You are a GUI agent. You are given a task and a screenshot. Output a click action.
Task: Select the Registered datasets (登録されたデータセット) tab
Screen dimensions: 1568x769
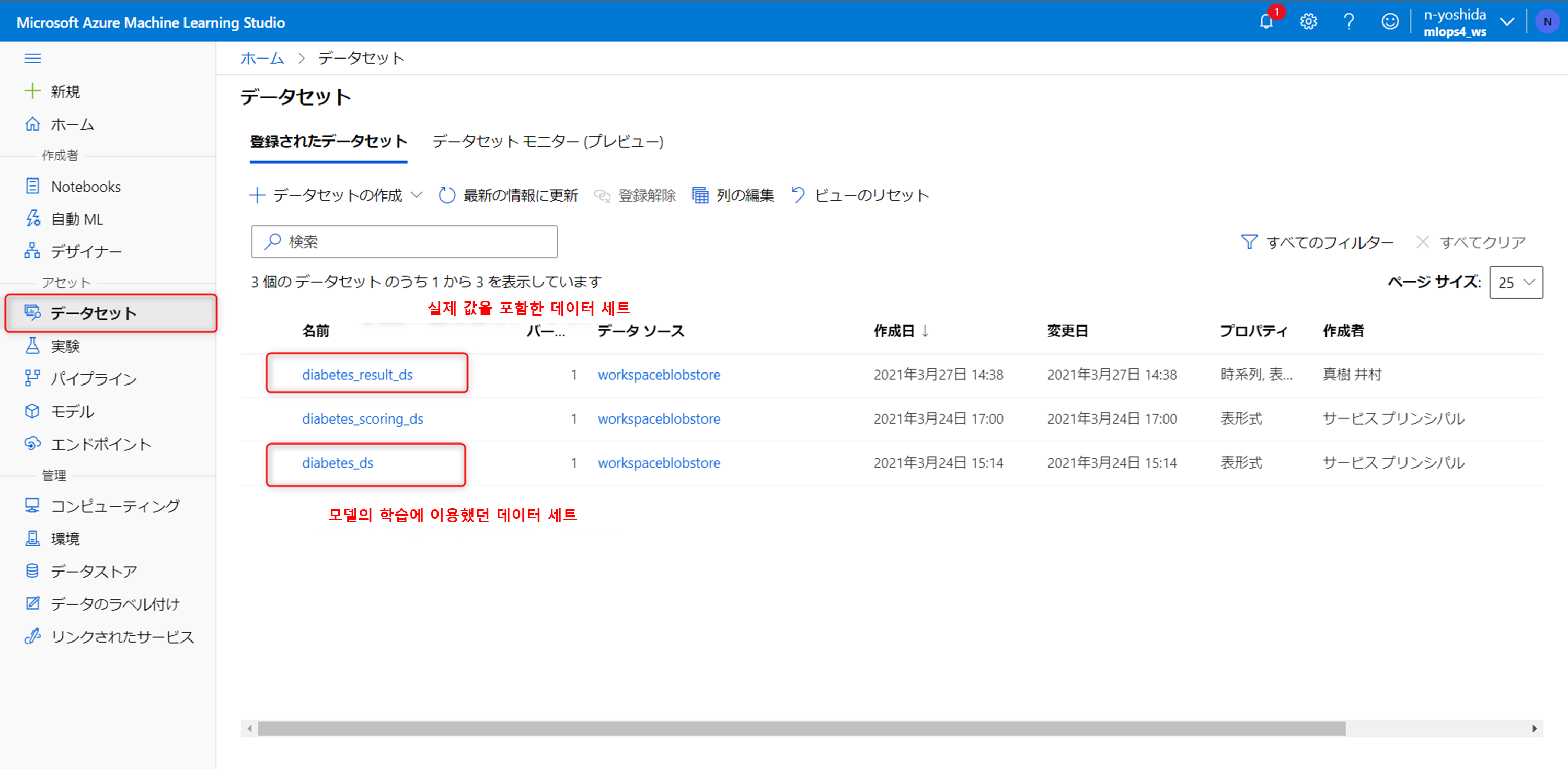[x=328, y=142]
